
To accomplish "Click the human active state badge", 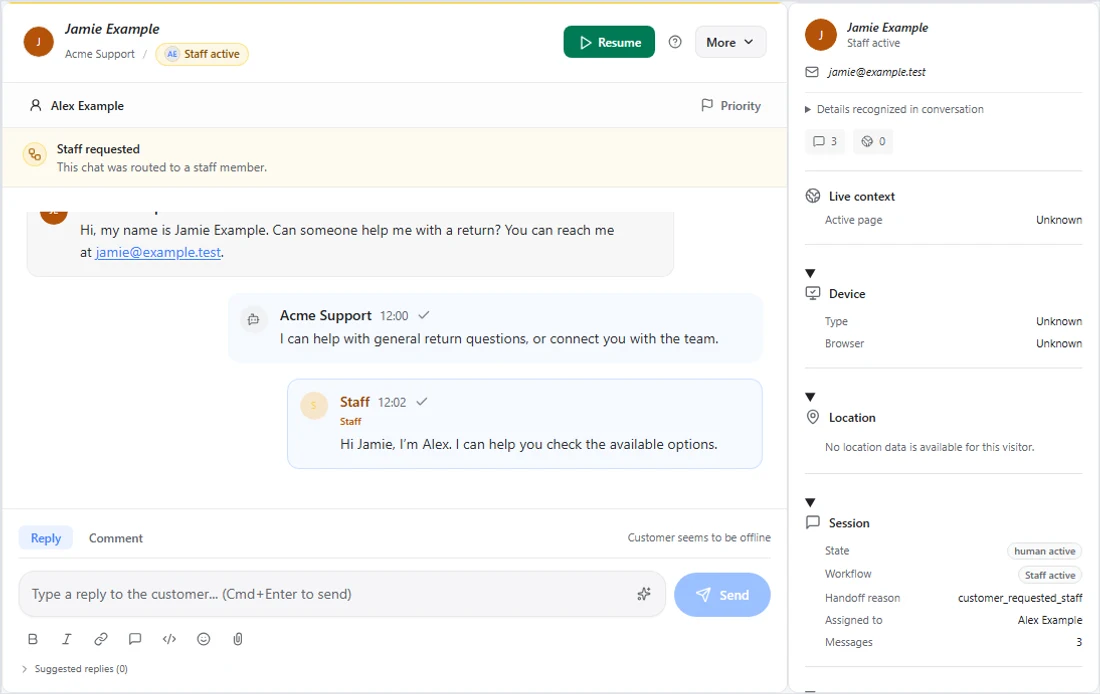I will pos(1045,551).
